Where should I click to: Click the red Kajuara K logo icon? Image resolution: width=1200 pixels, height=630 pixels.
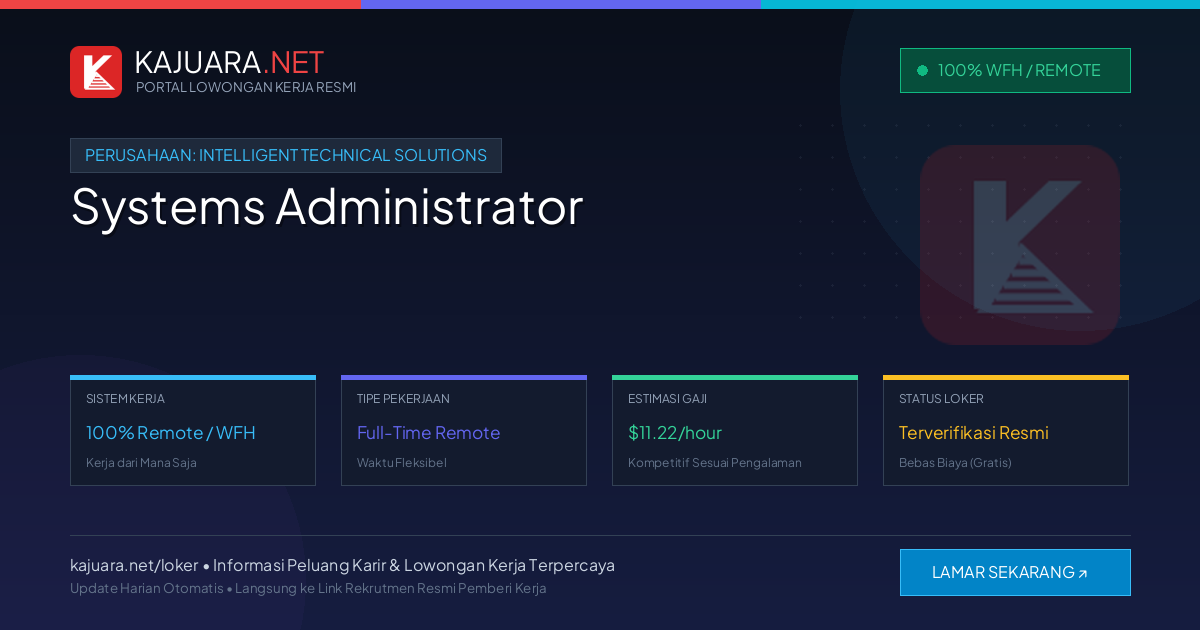point(96,72)
